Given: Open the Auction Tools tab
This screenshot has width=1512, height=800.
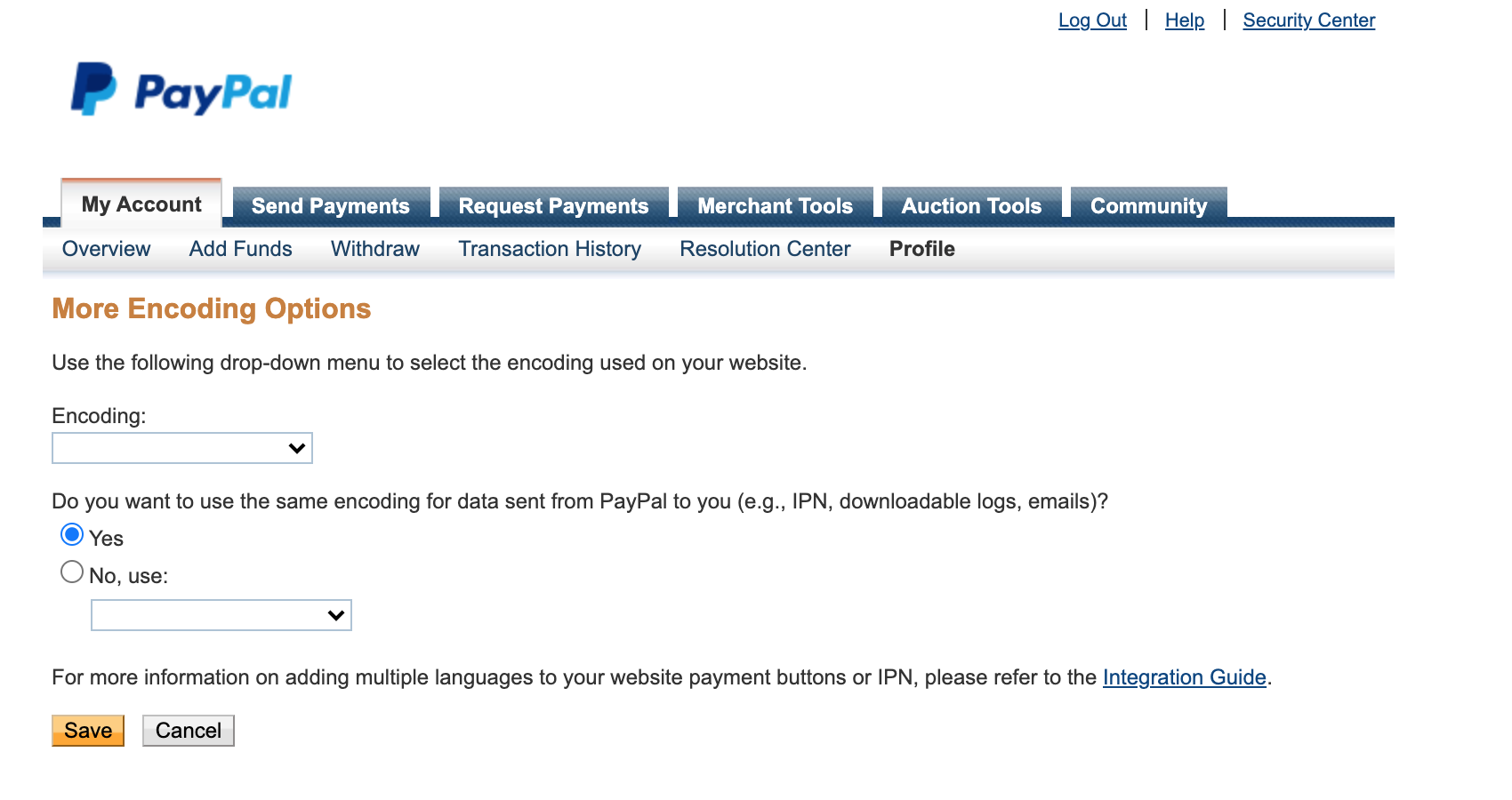Looking at the screenshot, I should point(971,205).
